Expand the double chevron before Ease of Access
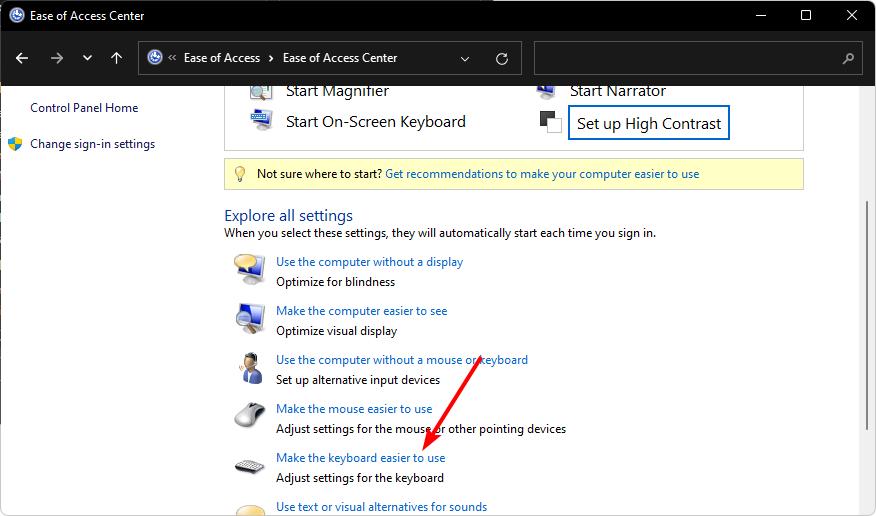876x516 pixels. coord(172,58)
